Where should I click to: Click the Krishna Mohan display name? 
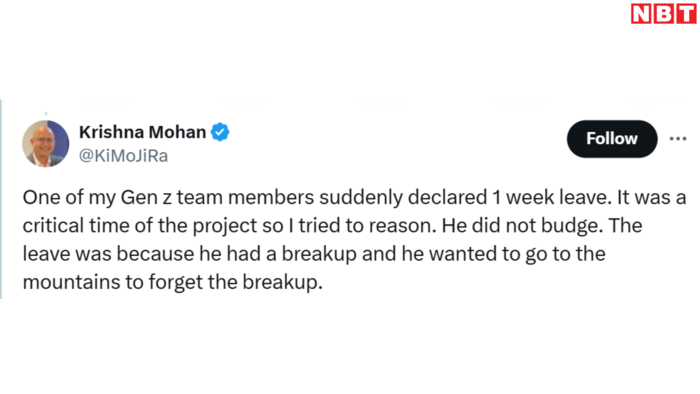(142, 132)
